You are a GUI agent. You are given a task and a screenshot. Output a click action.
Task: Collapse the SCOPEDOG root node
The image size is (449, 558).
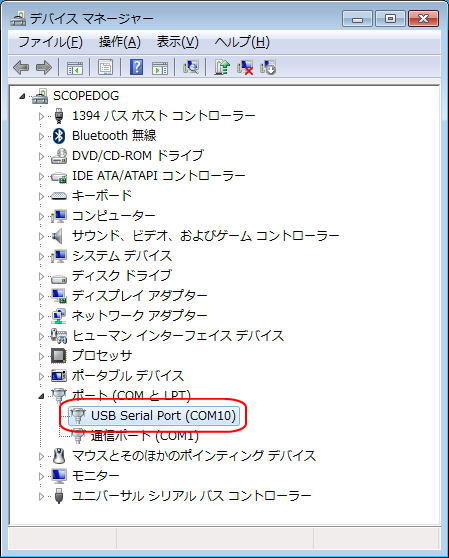22,96
